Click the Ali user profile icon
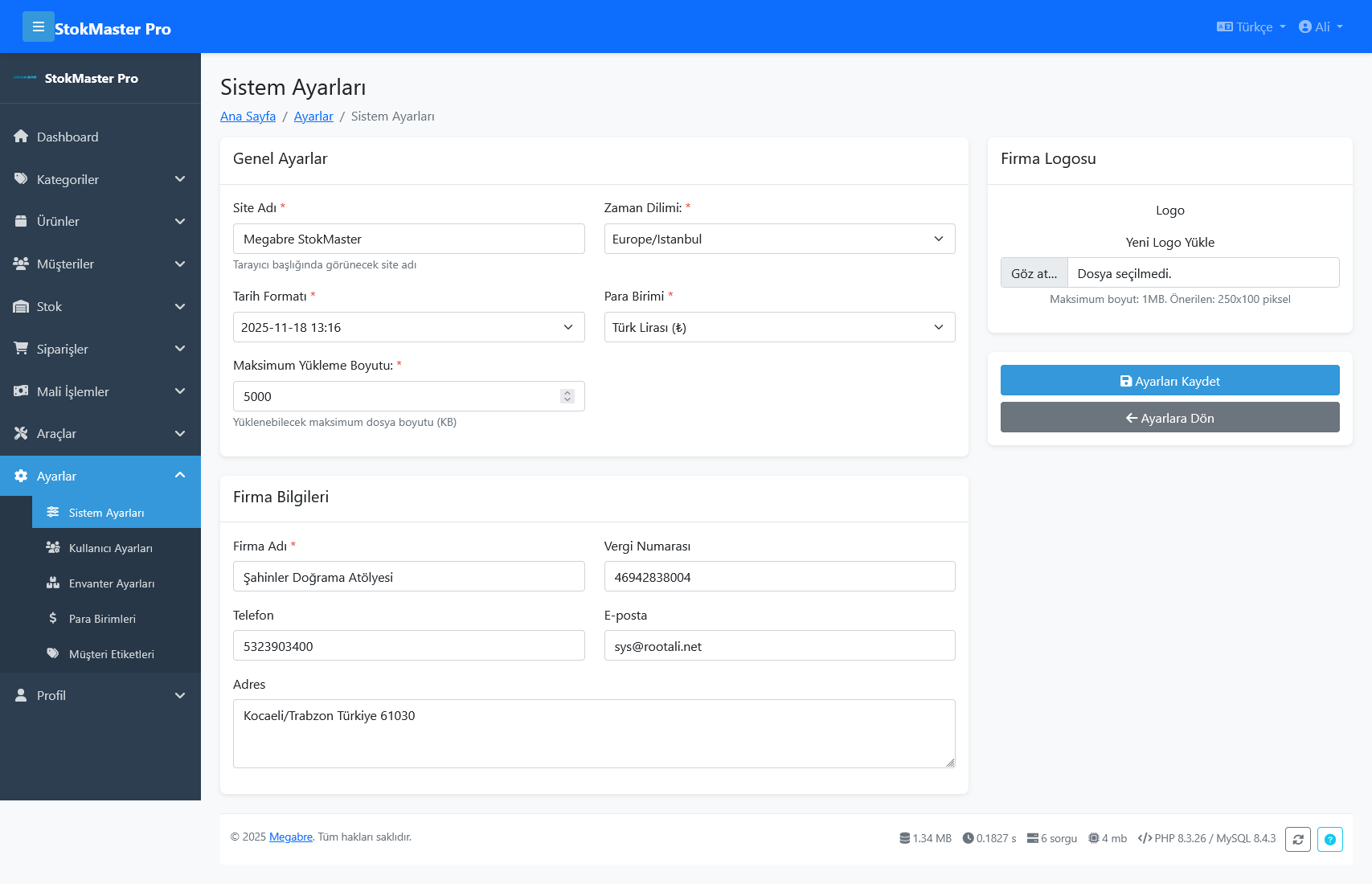 [1304, 27]
